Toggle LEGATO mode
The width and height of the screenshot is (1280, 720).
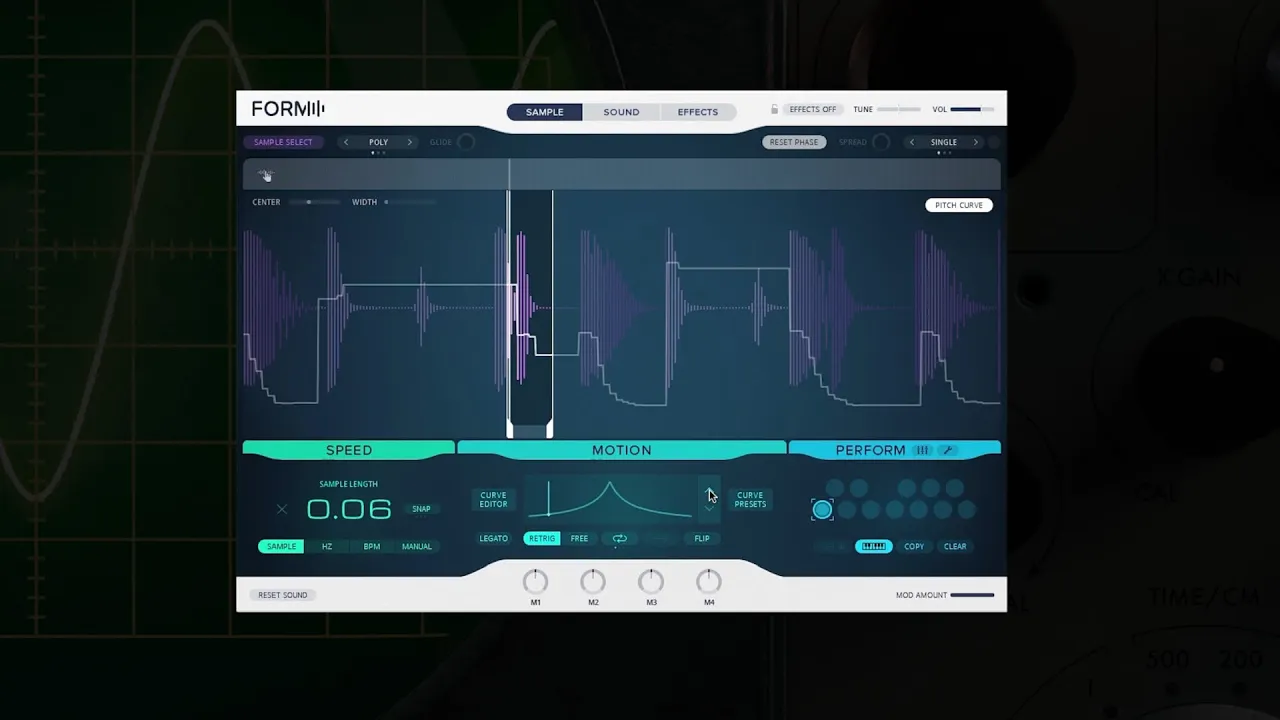pyautogui.click(x=493, y=539)
